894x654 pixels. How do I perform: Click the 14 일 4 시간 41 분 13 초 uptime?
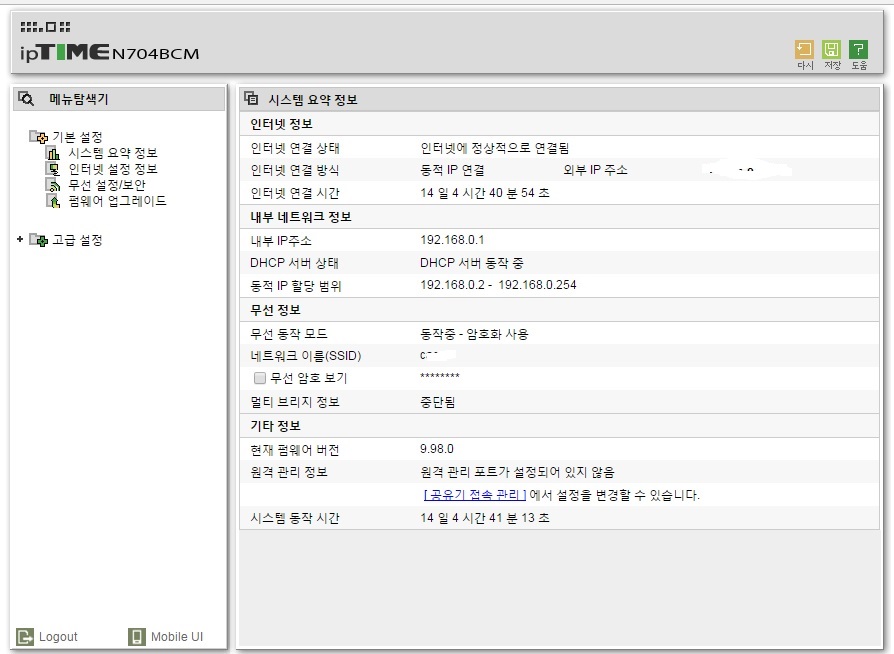click(485, 518)
